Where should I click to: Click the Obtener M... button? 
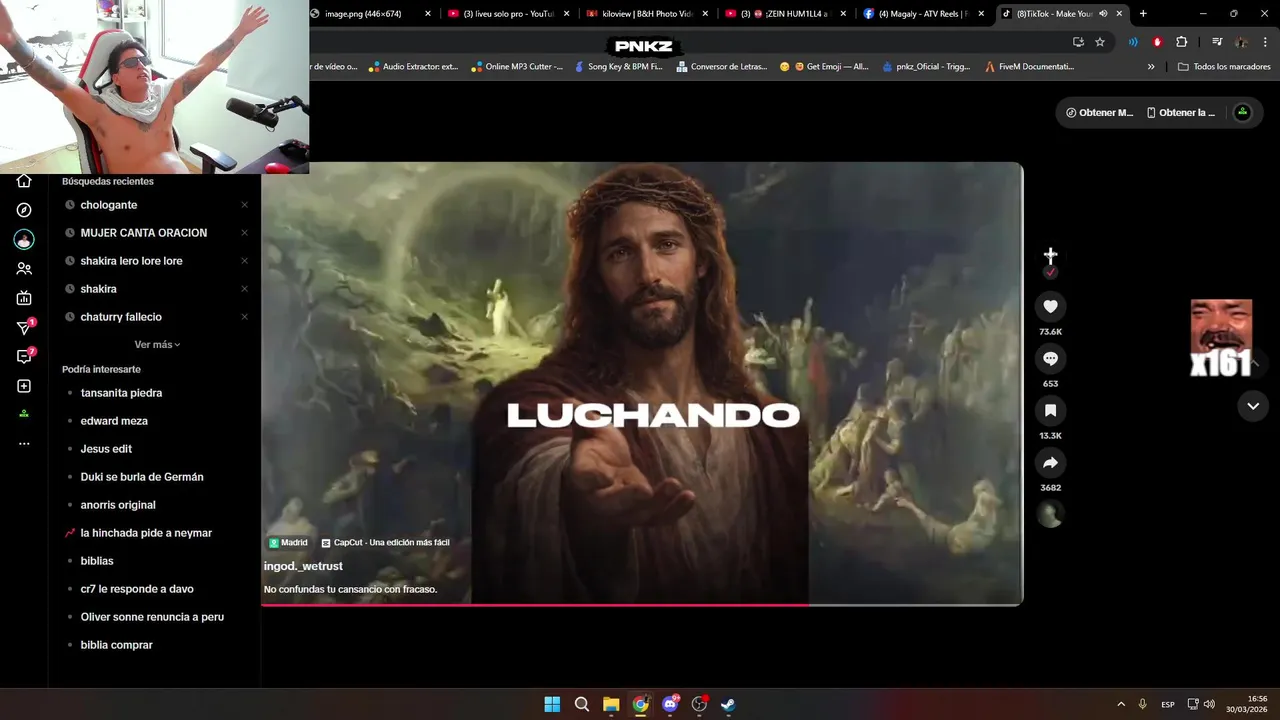click(1100, 113)
